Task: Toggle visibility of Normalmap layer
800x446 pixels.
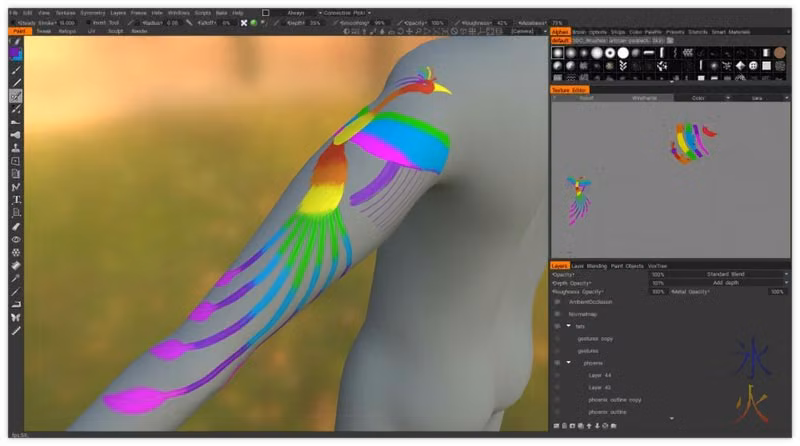Action: point(557,314)
